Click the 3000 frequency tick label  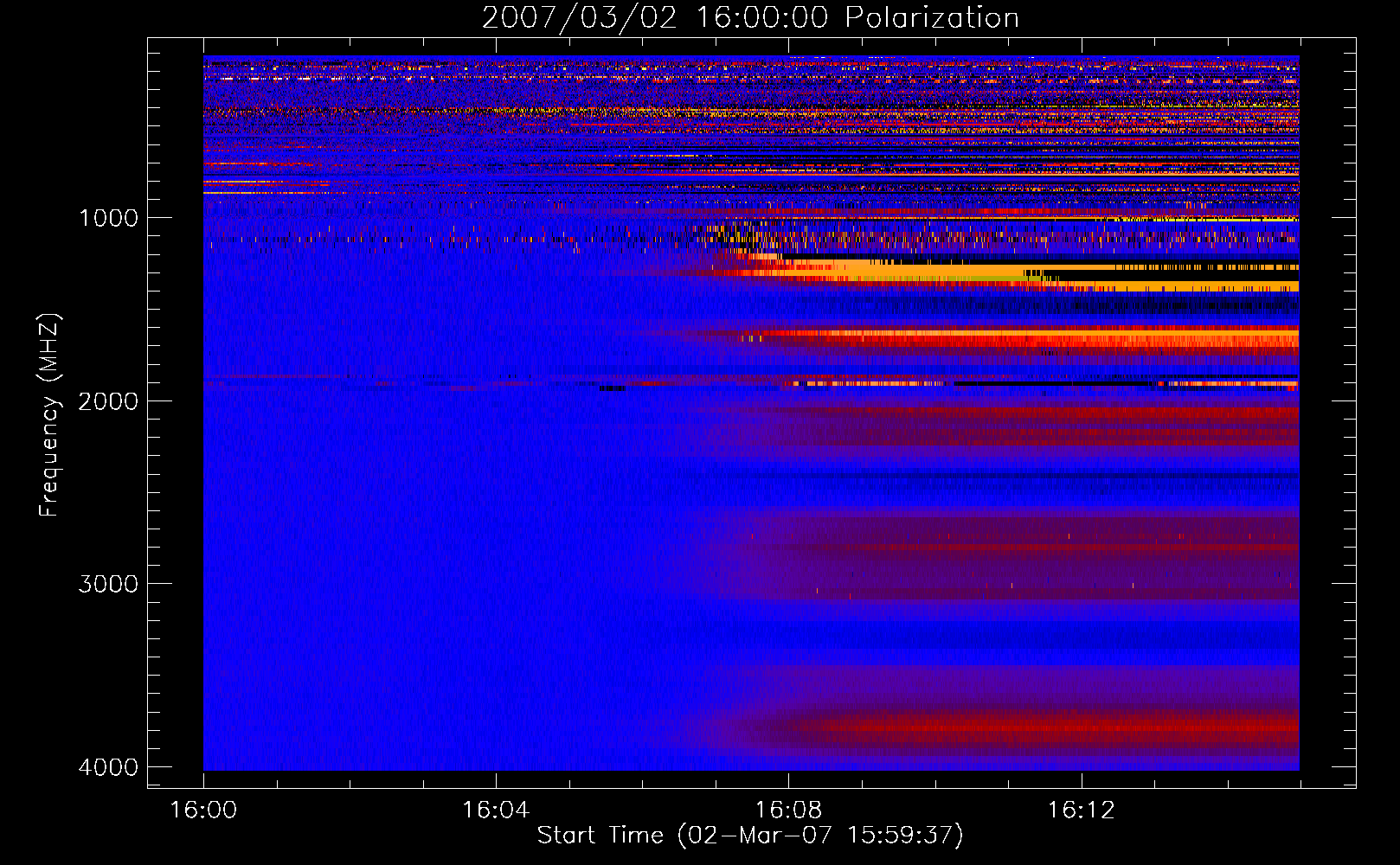[108, 584]
